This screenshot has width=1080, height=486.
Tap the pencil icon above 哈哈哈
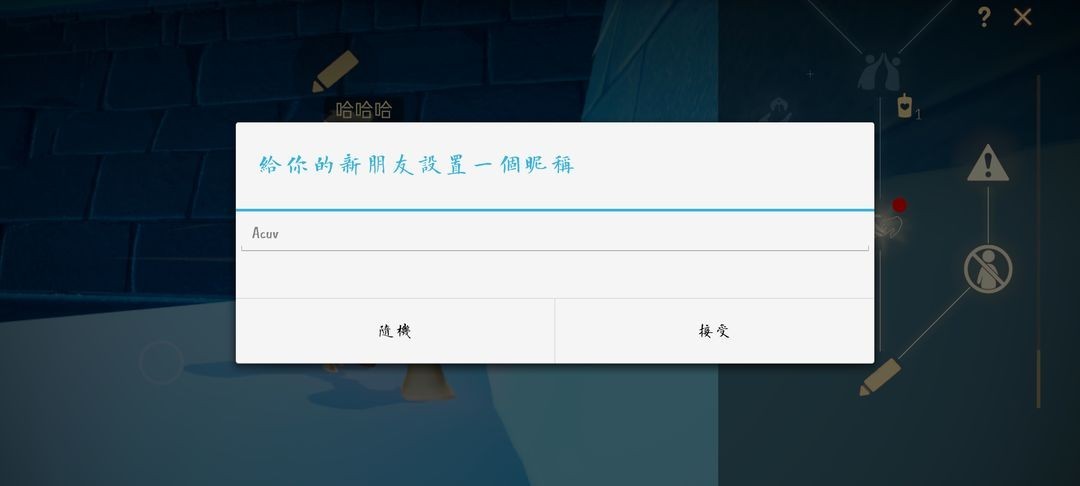[335, 71]
